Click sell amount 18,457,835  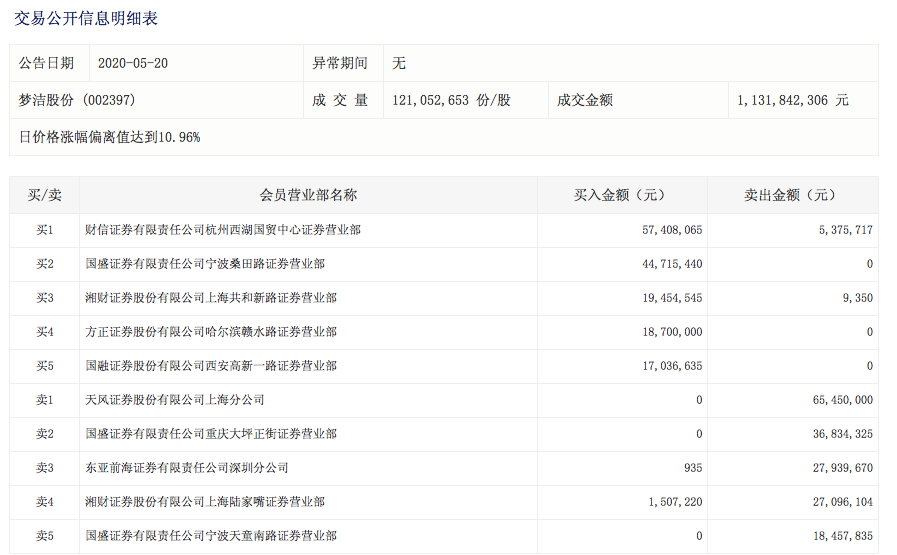tap(843, 536)
